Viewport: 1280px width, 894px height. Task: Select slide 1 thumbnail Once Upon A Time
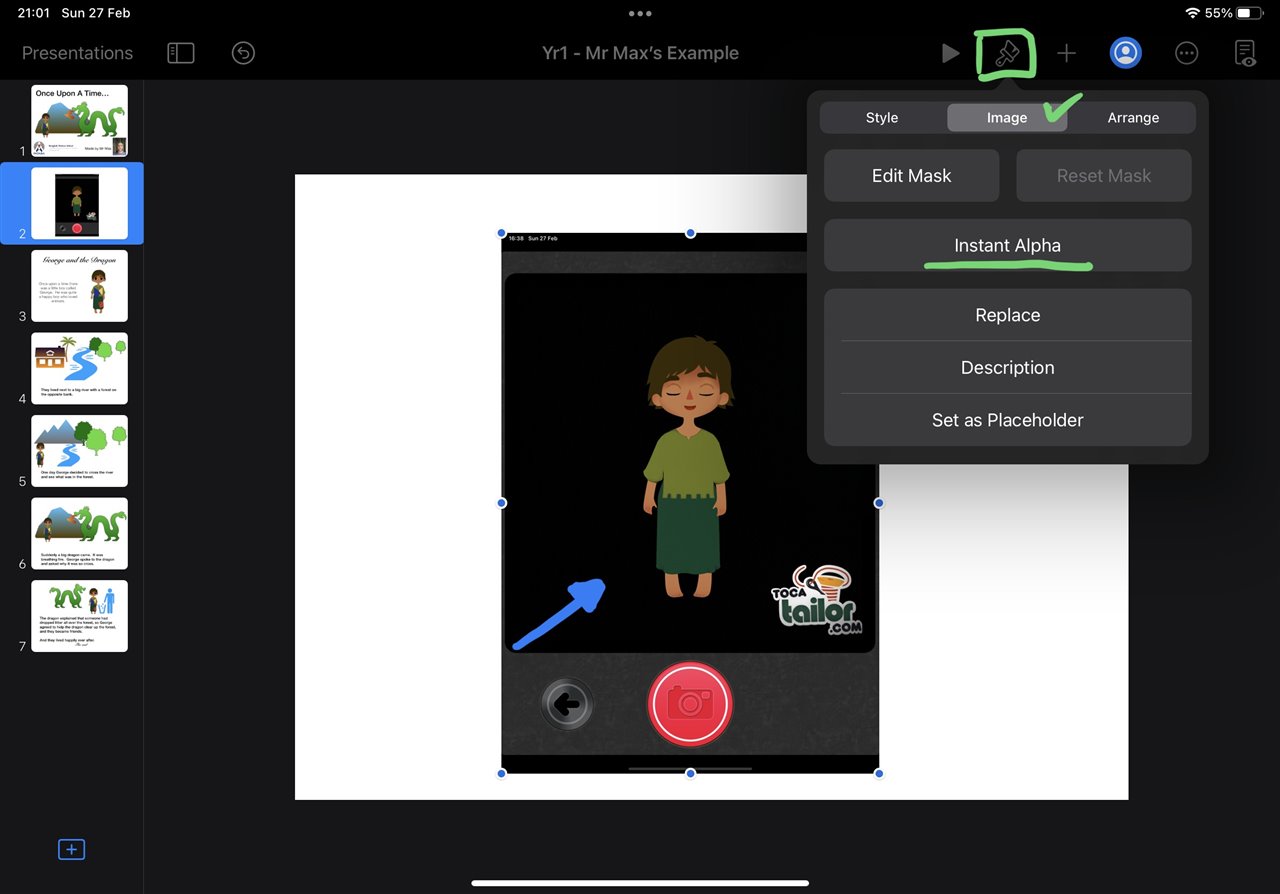click(x=80, y=121)
